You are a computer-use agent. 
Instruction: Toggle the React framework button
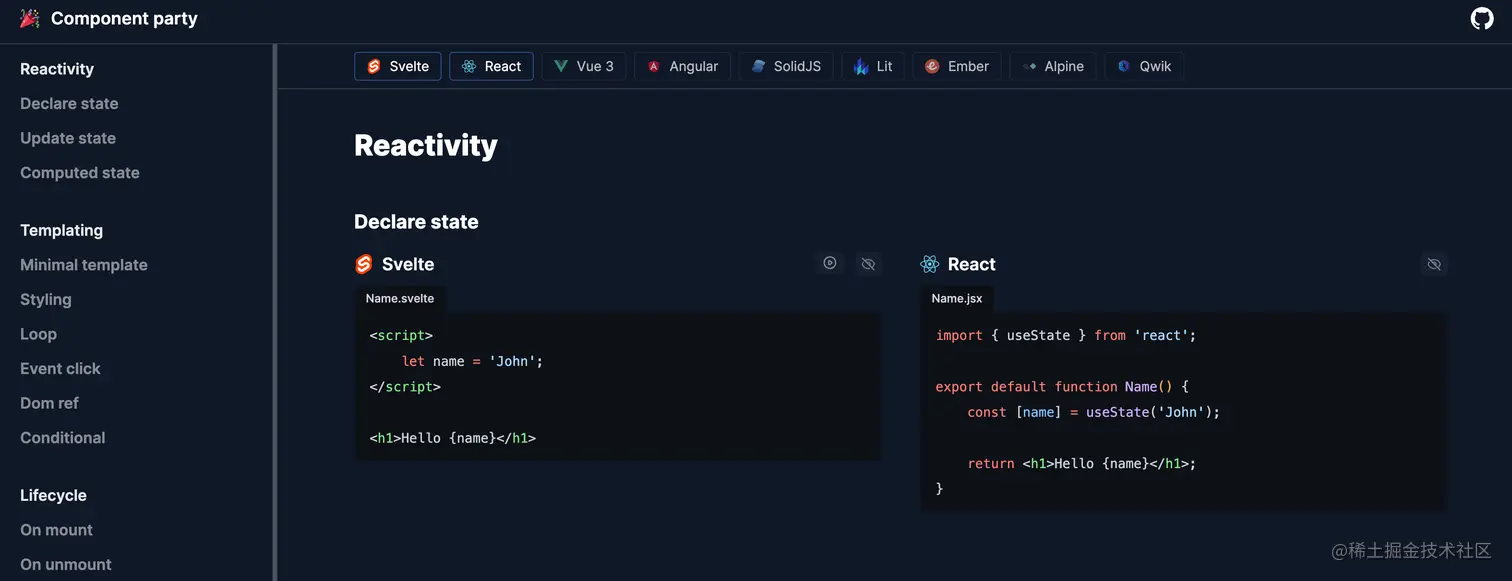coord(491,66)
